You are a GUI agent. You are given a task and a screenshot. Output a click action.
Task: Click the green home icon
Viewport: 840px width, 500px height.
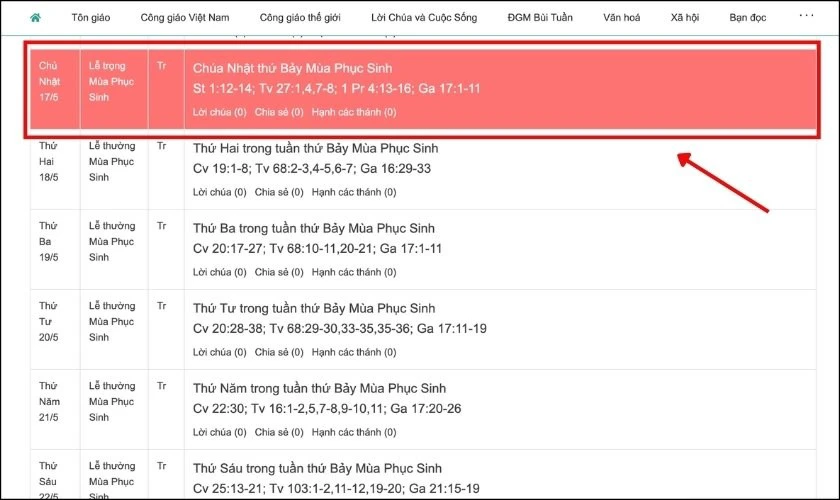pos(36,17)
